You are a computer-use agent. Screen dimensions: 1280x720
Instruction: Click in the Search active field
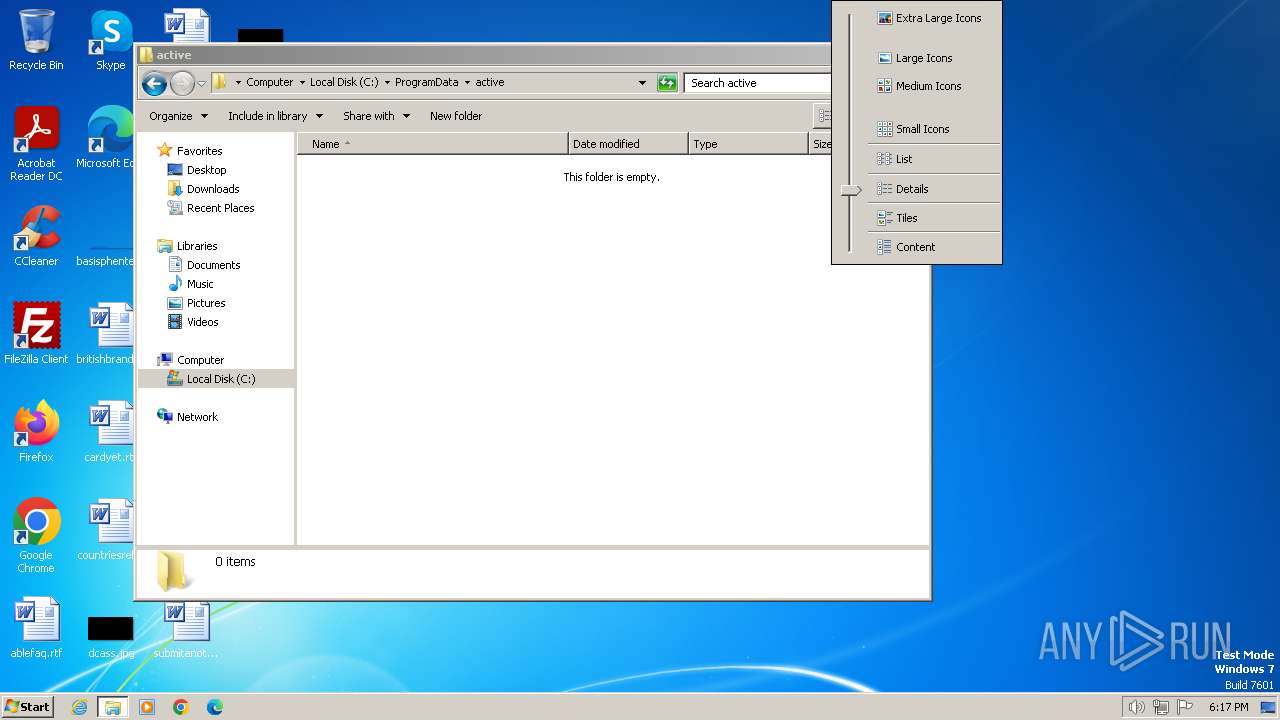[757, 83]
